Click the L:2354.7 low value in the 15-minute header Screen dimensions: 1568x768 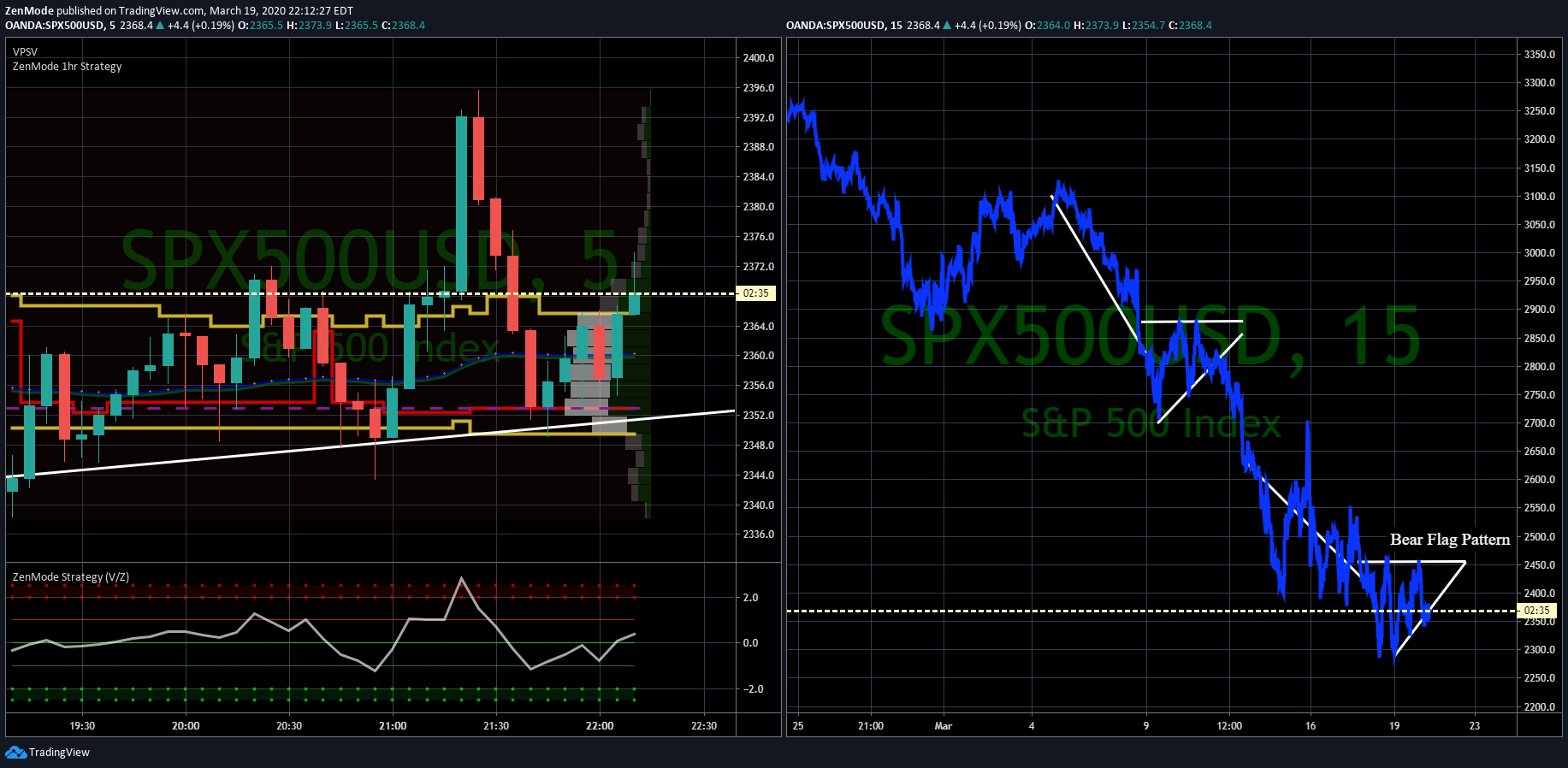click(x=1144, y=26)
